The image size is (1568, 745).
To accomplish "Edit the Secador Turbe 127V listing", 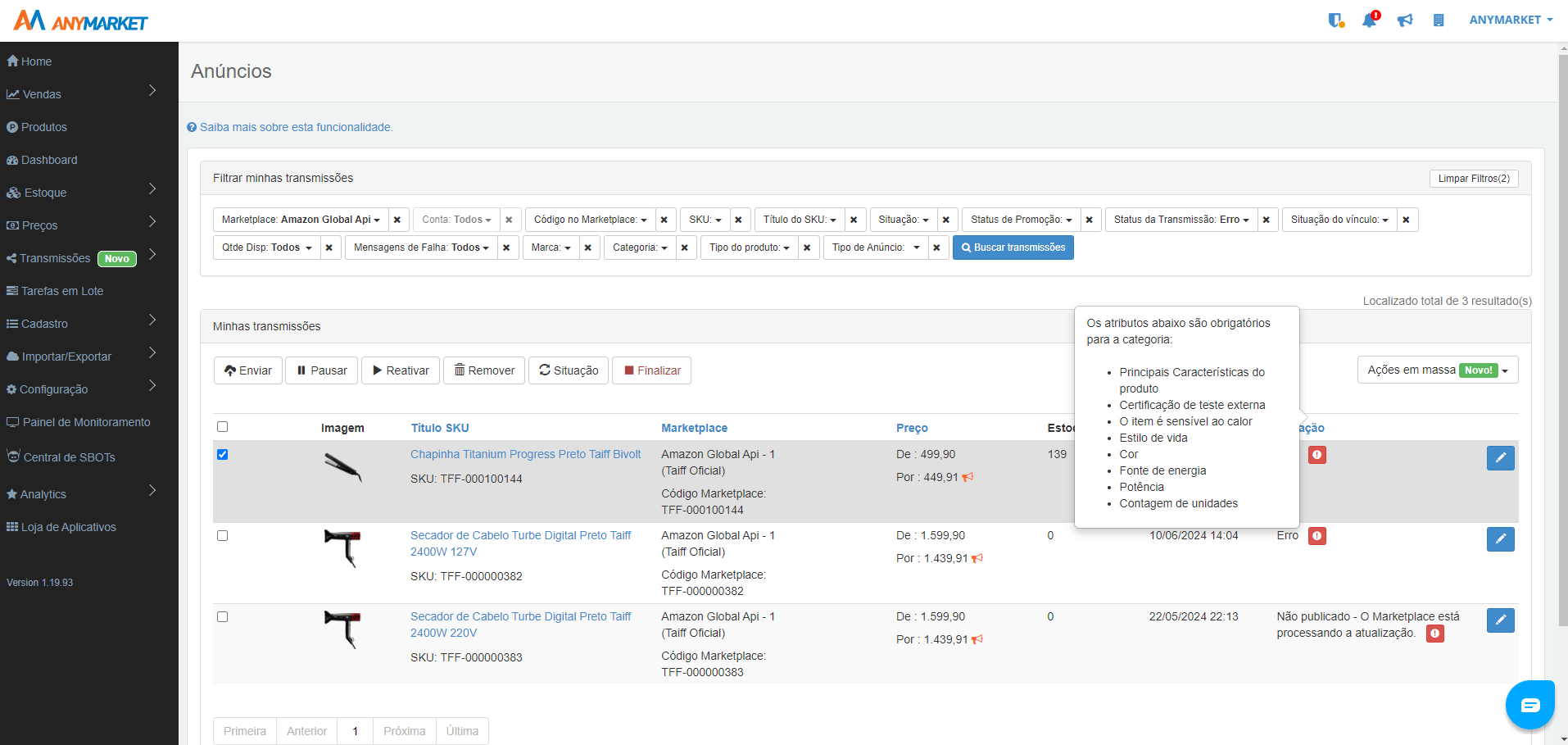I will 1501,538.
